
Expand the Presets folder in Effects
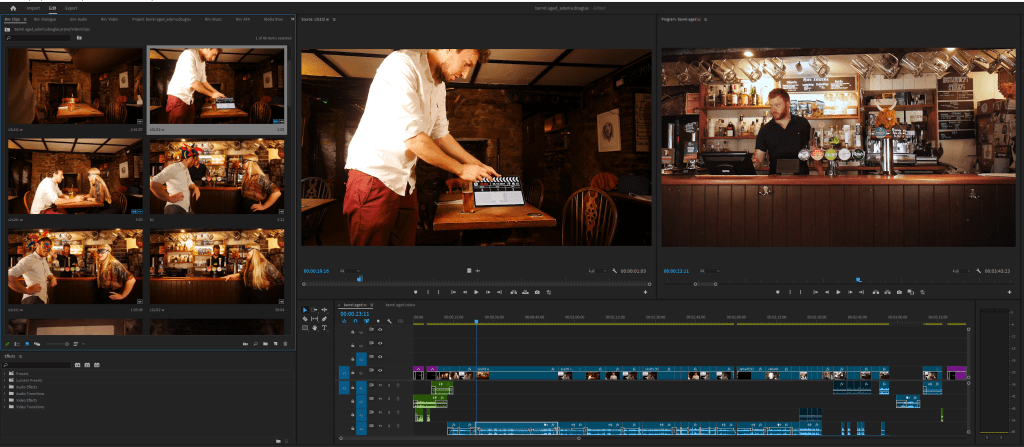[5, 374]
